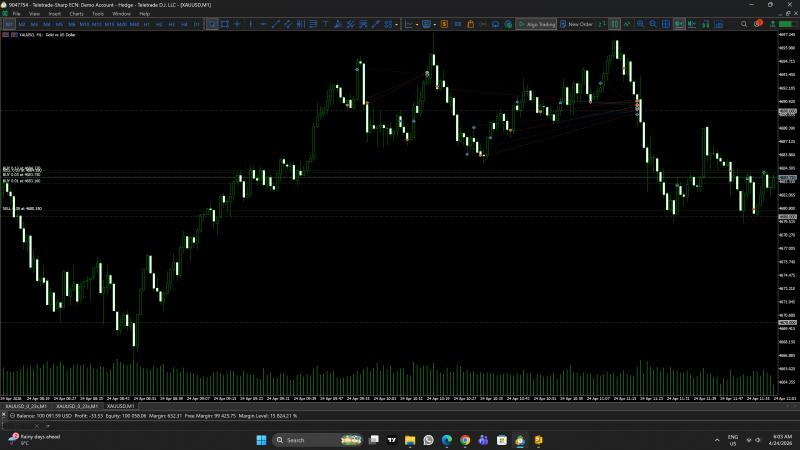Screen dimensions: 800x450
Task: Switch chart to bar chart mode
Action: 602,24
